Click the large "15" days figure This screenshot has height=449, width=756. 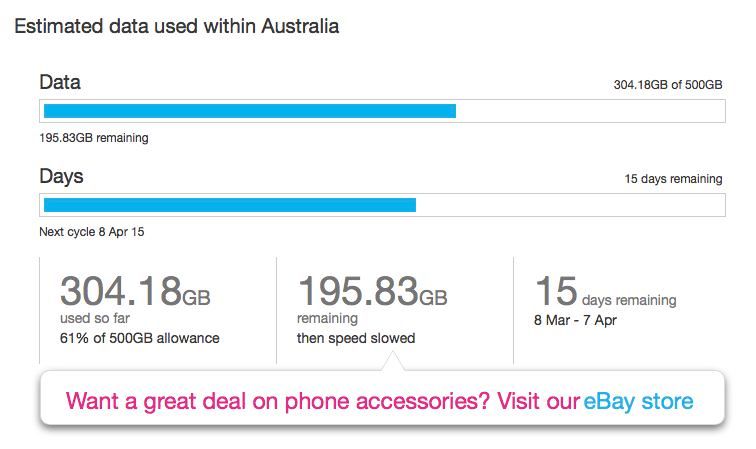(x=557, y=291)
